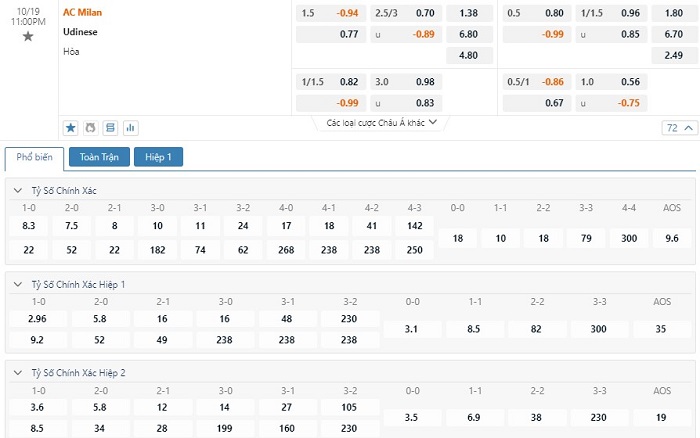Expand Các loại cược Châu Á khác
Image resolution: width=700 pixels, height=438 pixels.
[382, 123]
